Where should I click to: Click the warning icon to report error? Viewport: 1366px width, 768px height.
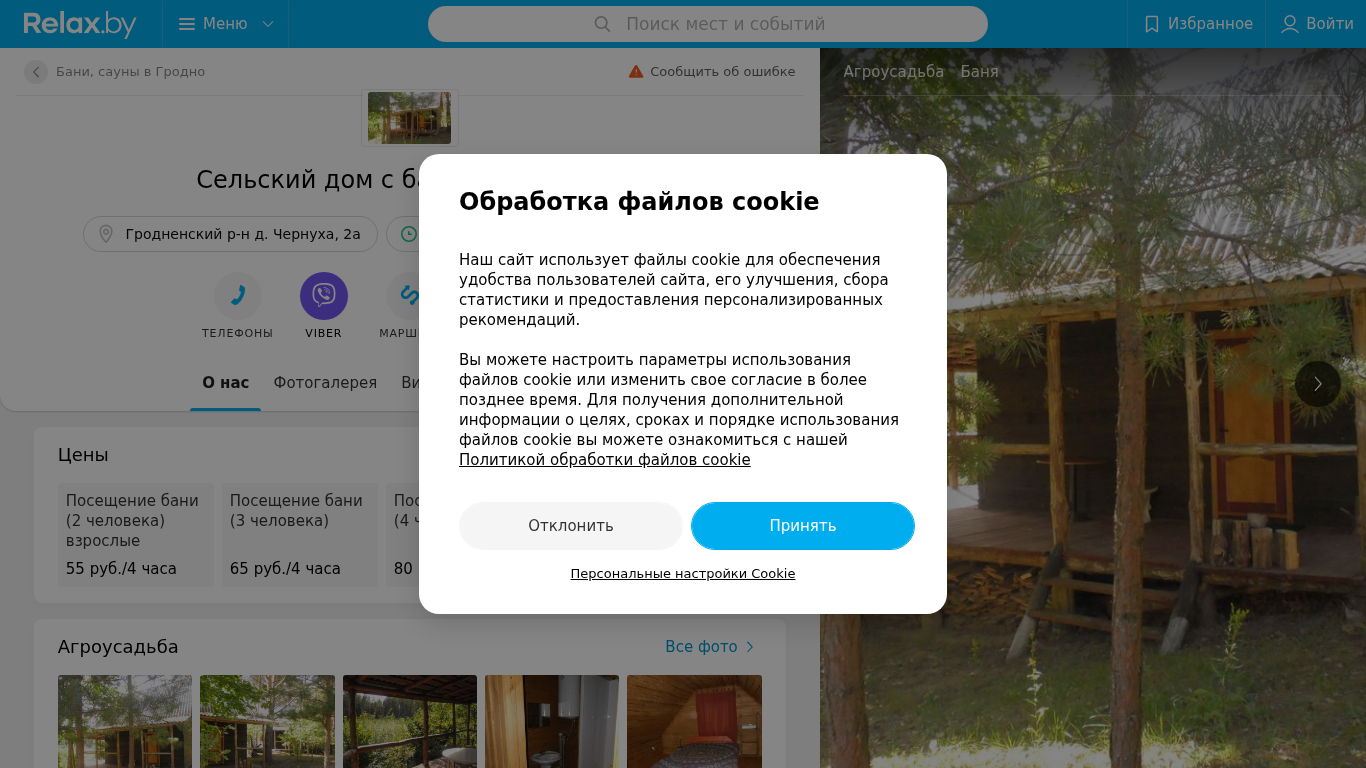tap(636, 72)
